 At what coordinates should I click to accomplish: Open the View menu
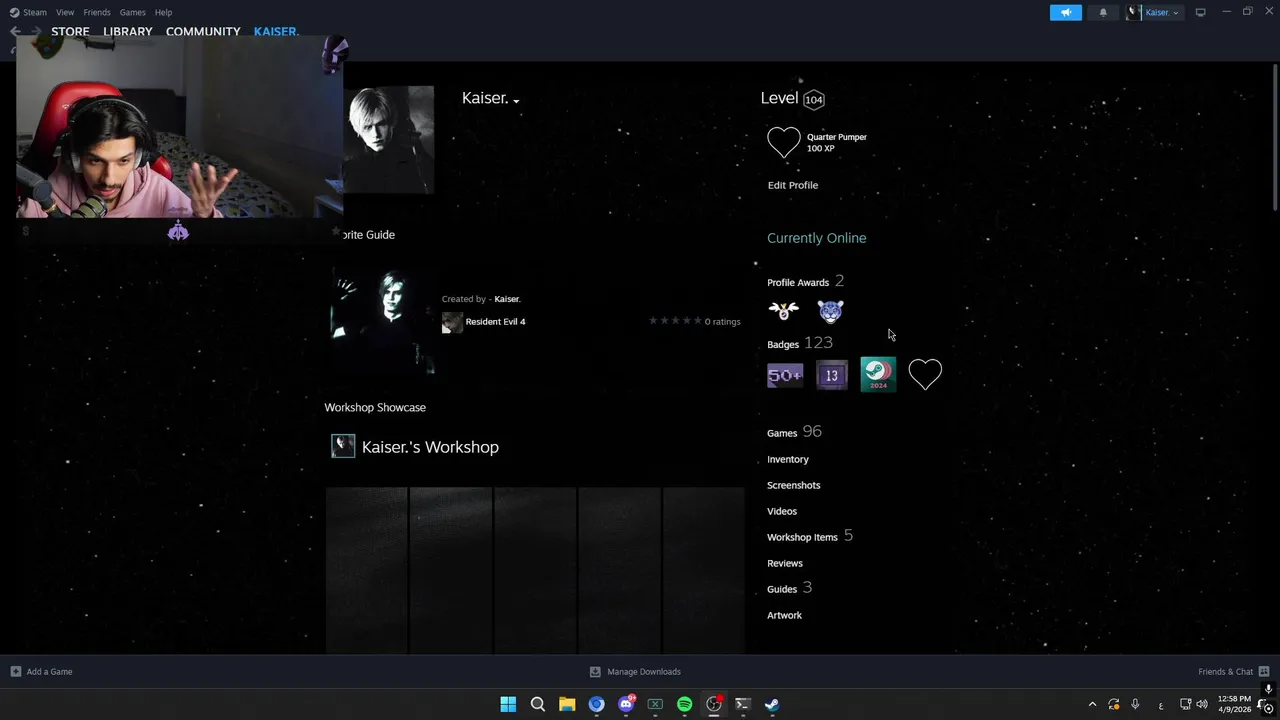pos(65,12)
